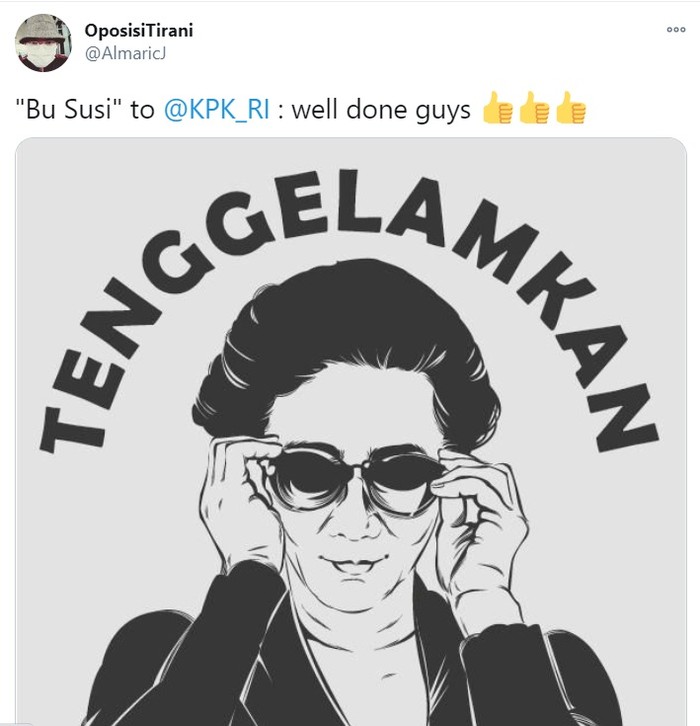
Task: Click the last thumbs-up emoji
Action: [x=570, y=110]
